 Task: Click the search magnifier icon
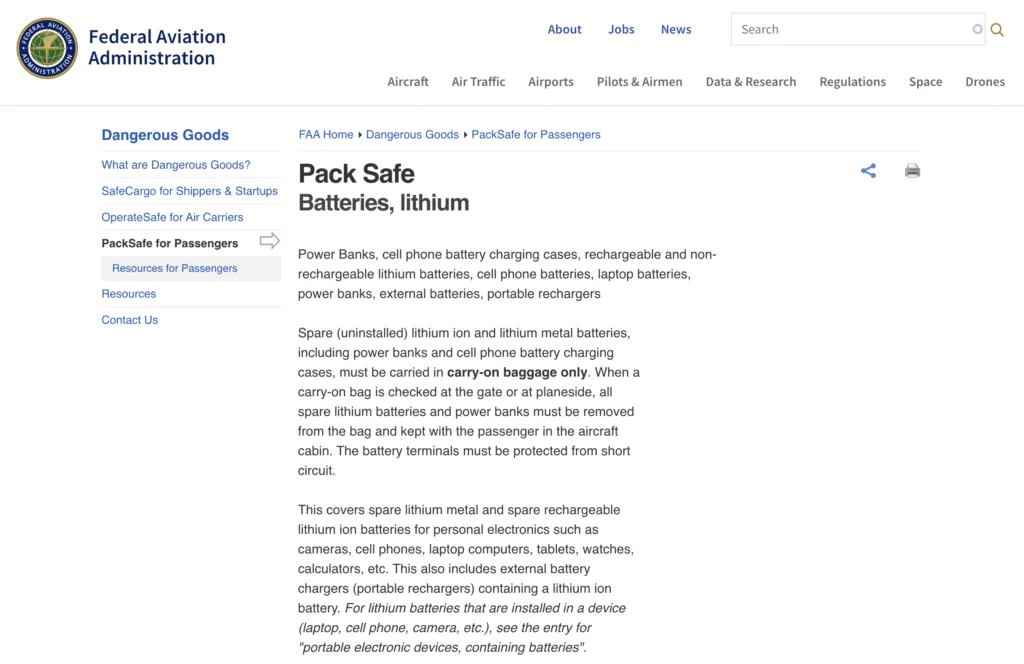997,29
